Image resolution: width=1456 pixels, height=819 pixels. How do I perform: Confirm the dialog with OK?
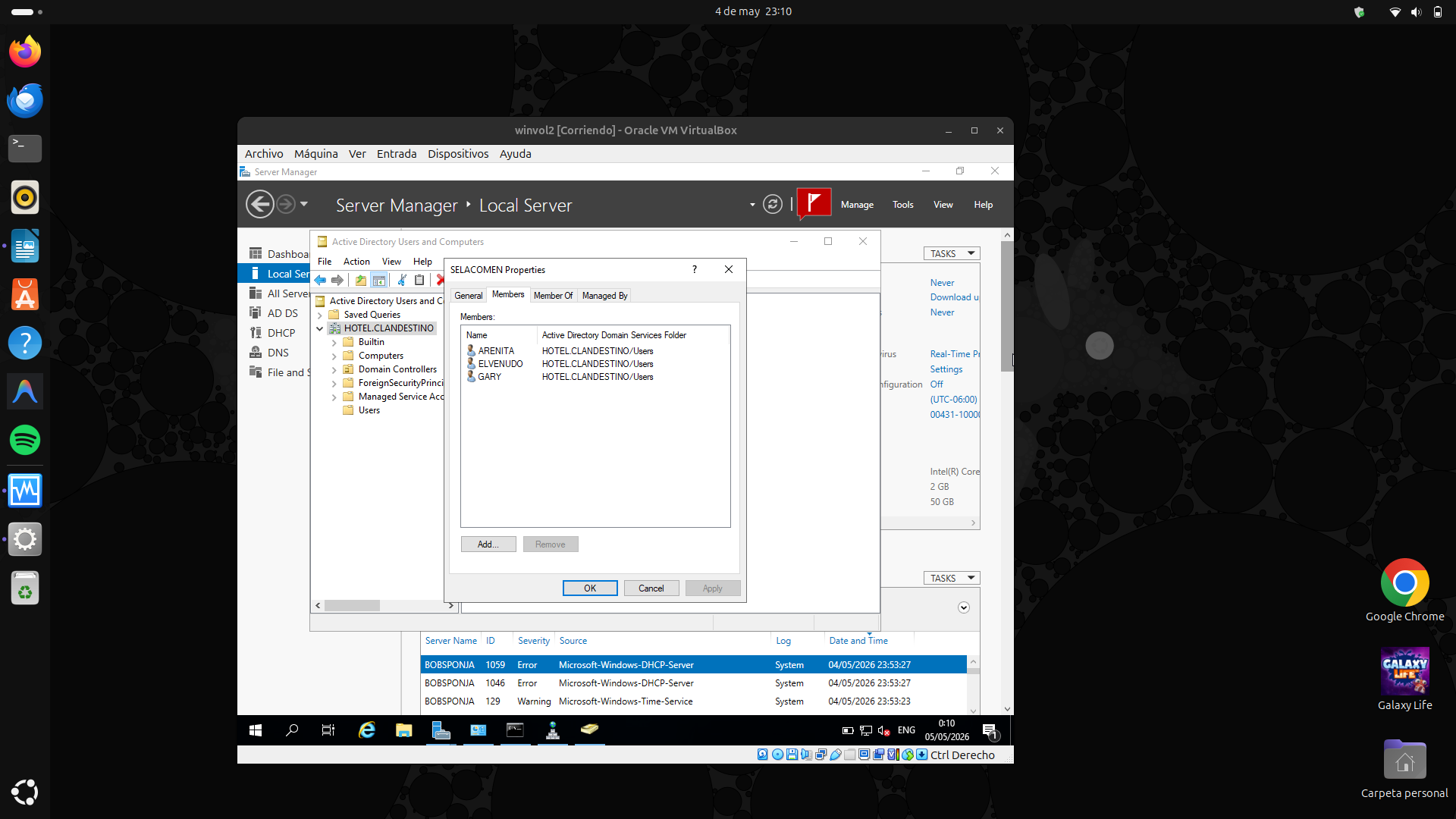pos(590,588)
